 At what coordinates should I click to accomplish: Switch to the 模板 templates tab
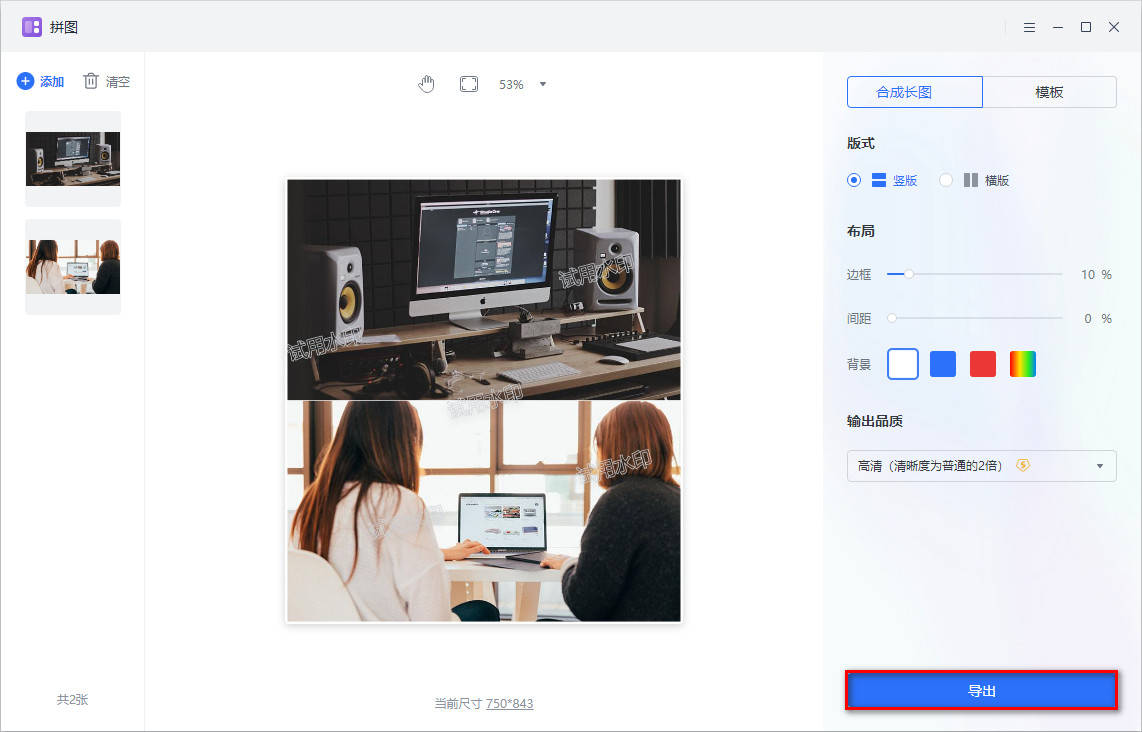point(1049,91)
